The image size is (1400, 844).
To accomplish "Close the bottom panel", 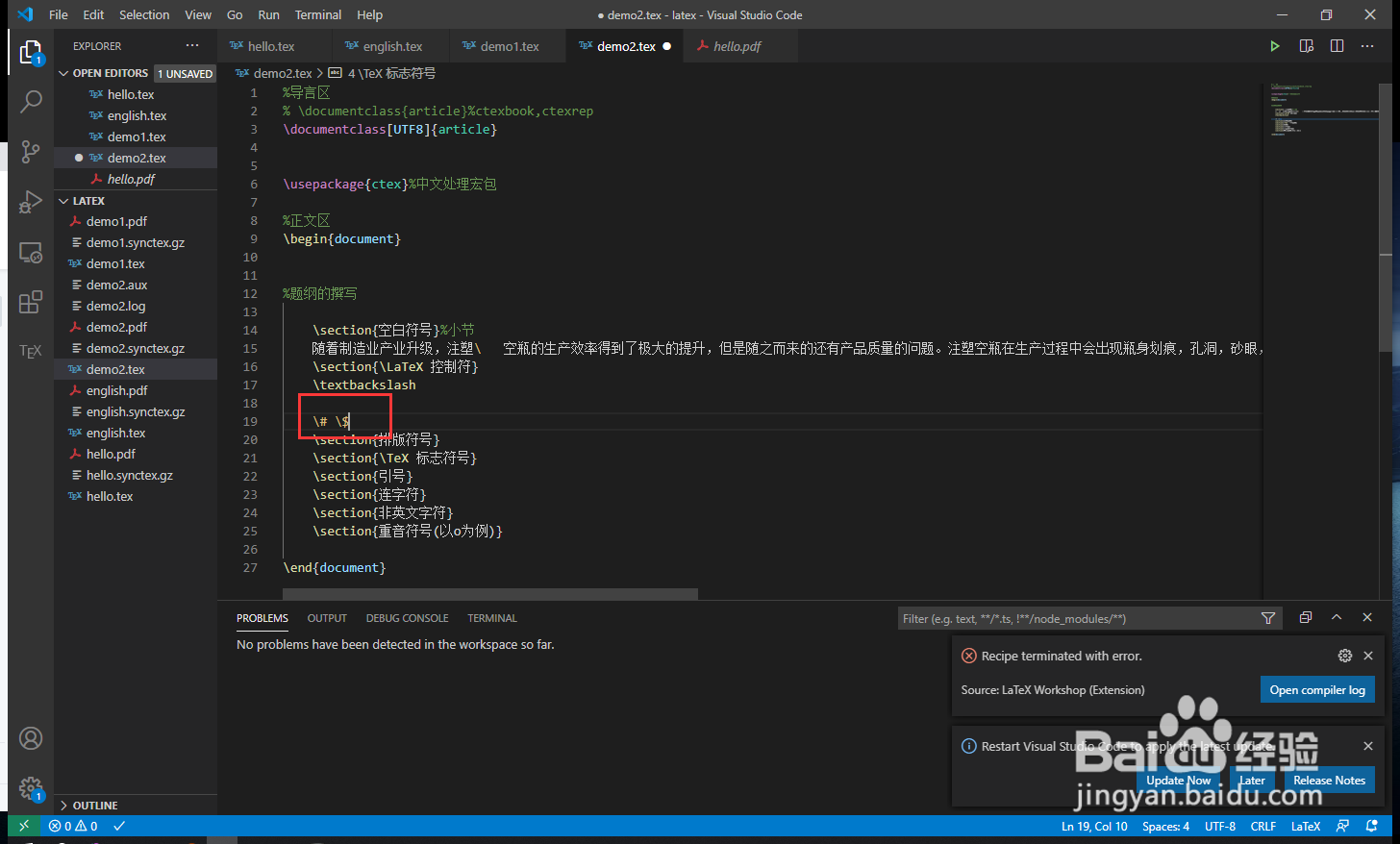I will [1367, 617].
